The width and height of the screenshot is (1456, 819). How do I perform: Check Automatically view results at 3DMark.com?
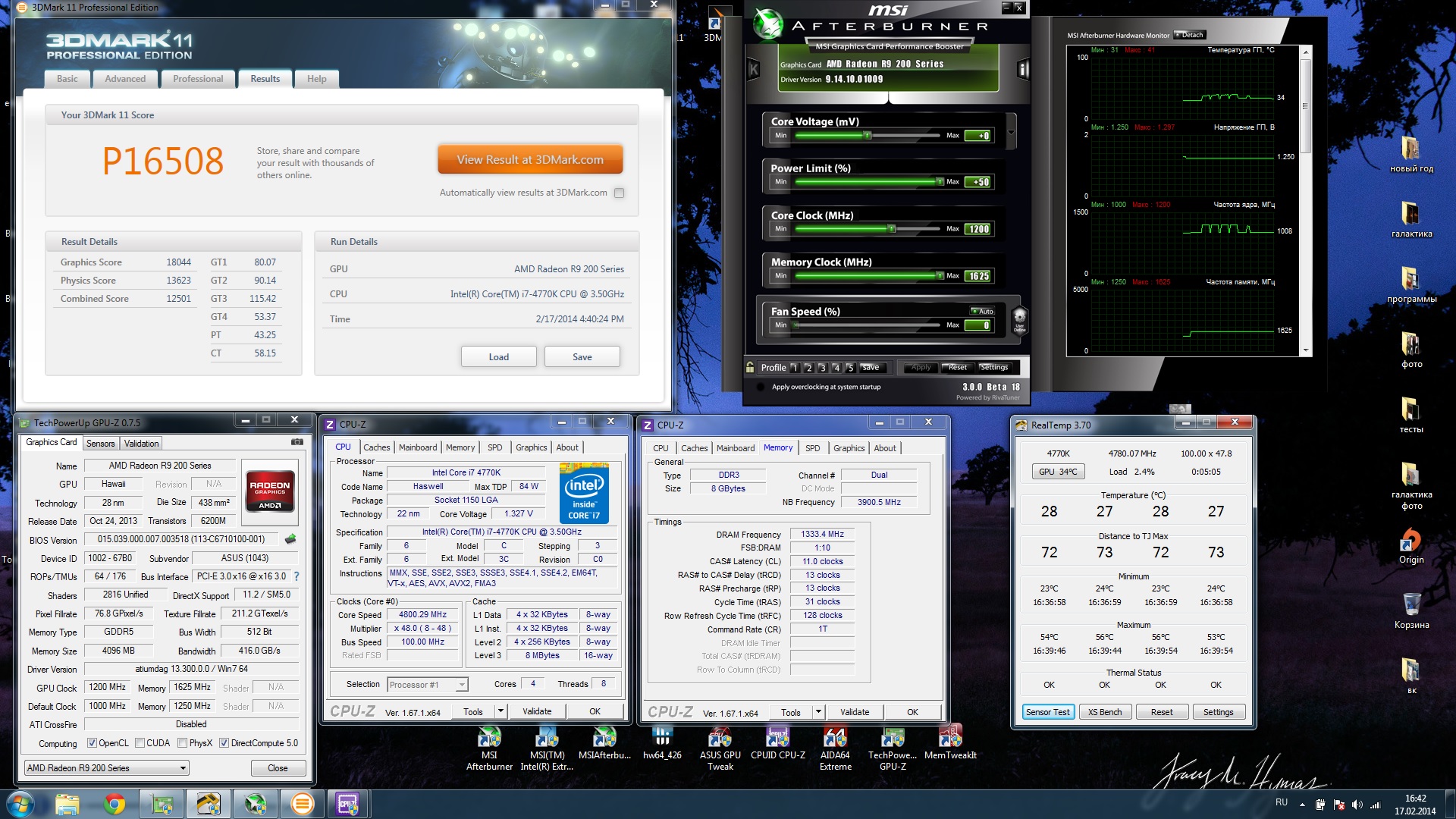620,193
